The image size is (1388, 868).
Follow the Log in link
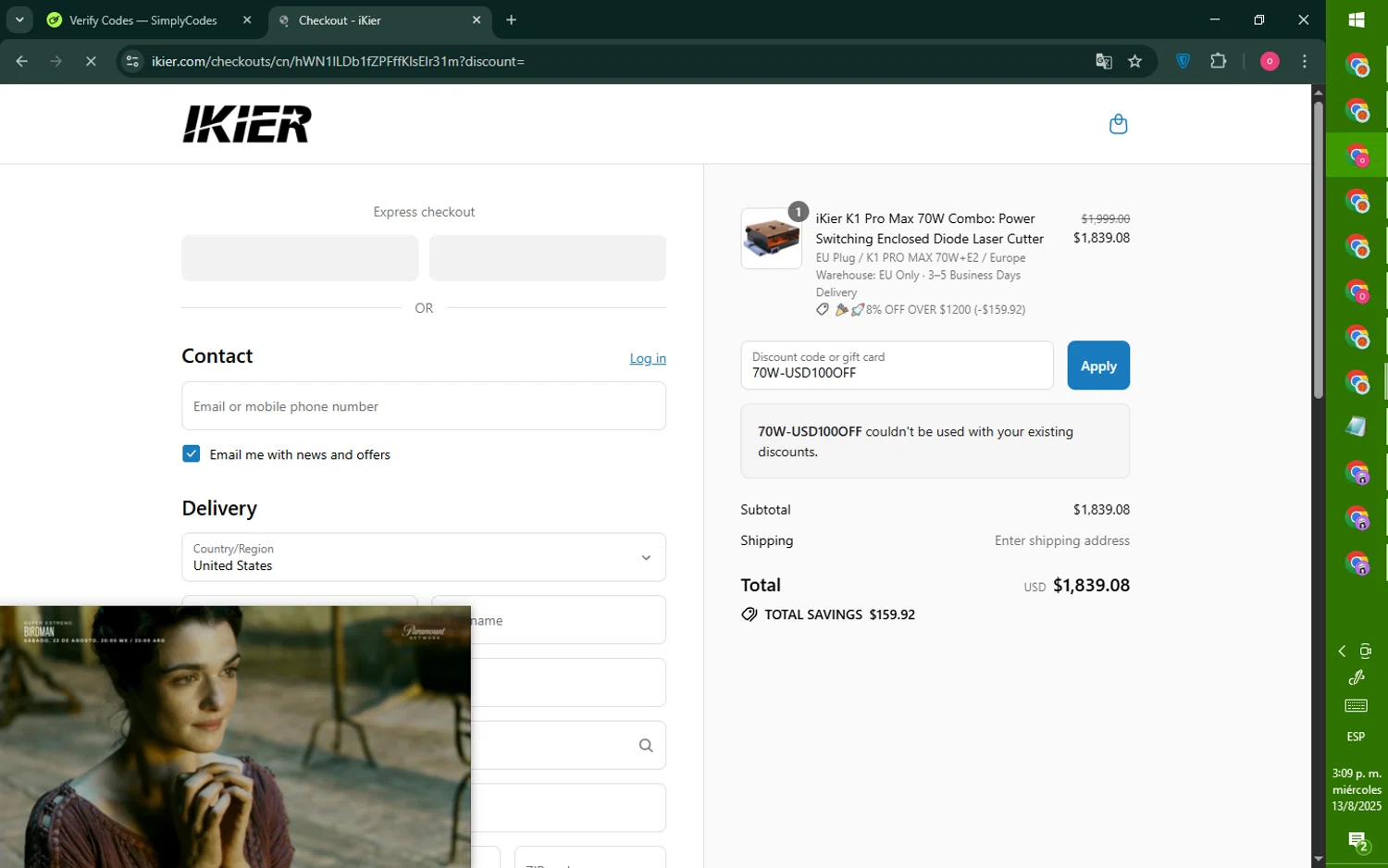pyautogui.click(x=648, y=358)
